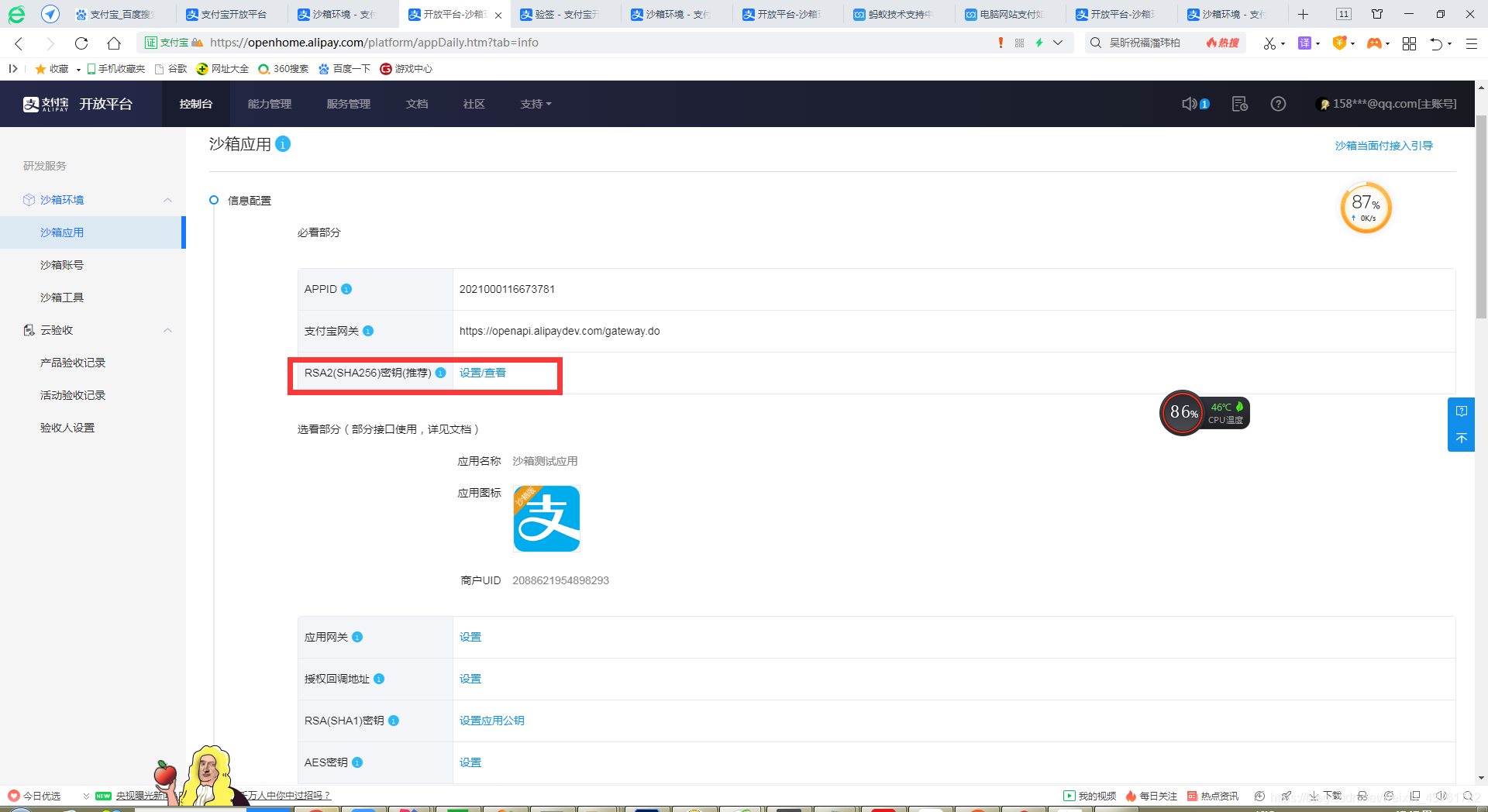Open 服务管理 in top navigation
Image resolution: width=1488 pixels, height=812 pixels.
pyautogui.click(x=349, y=104)
